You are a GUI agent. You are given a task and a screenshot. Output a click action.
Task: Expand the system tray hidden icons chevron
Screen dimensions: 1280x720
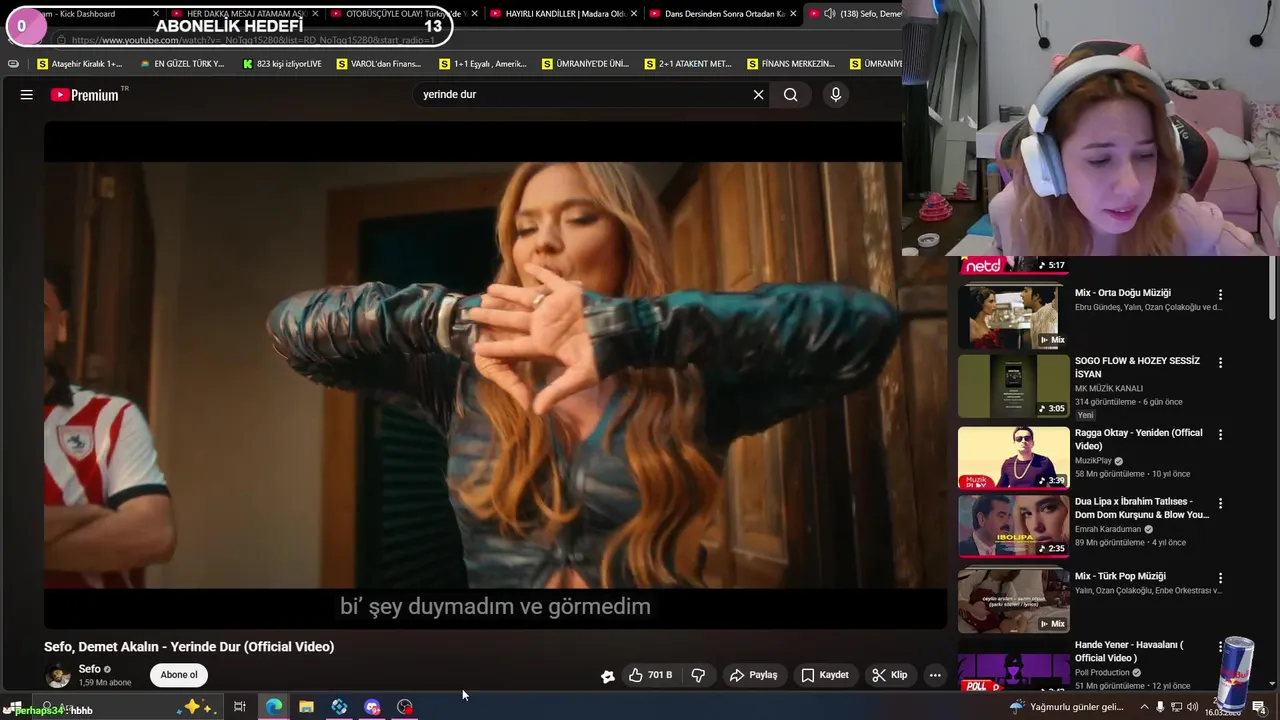point(1145,707)
